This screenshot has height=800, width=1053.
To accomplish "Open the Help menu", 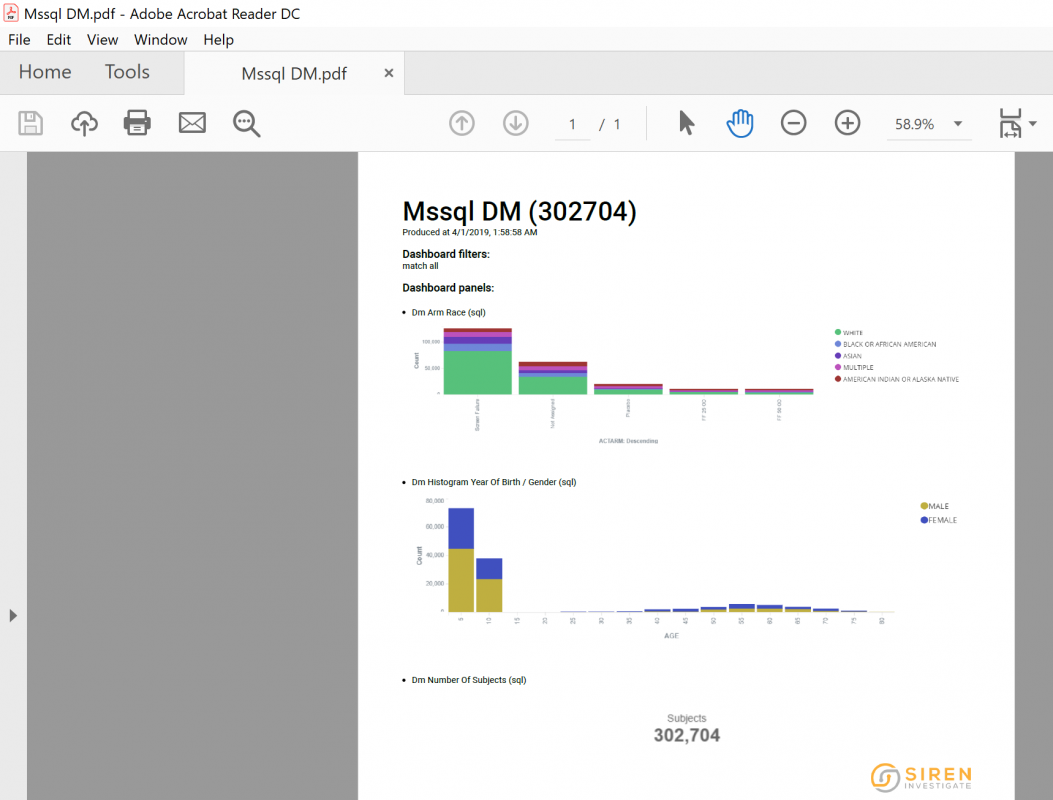I will tap(218, 40).
